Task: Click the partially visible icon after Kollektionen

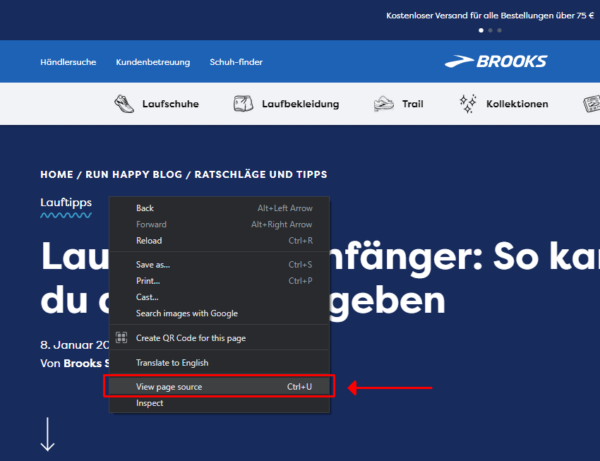Action: pyautogui.click(x=591, y=104)
